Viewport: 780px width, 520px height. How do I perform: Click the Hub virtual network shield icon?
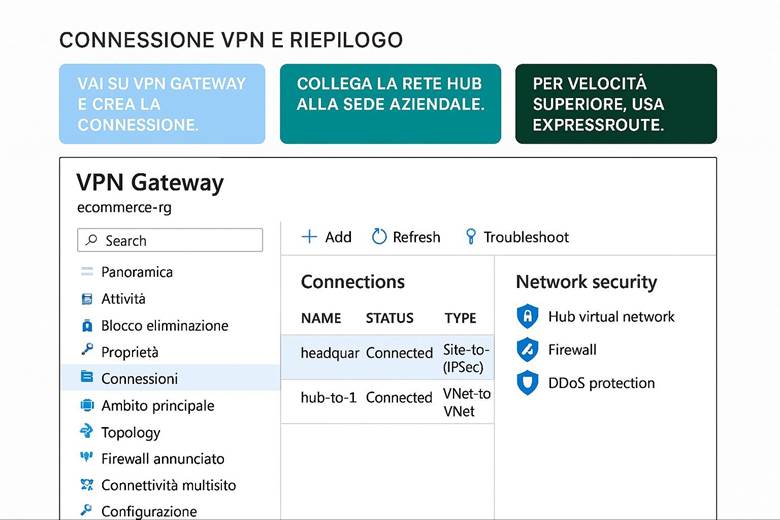click(x=527, y=317)
